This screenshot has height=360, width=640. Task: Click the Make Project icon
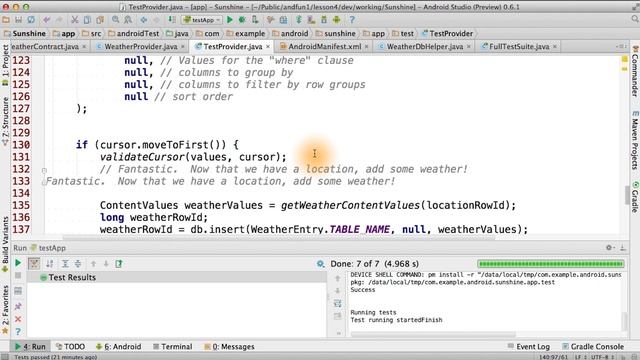(x=172, y=20)
